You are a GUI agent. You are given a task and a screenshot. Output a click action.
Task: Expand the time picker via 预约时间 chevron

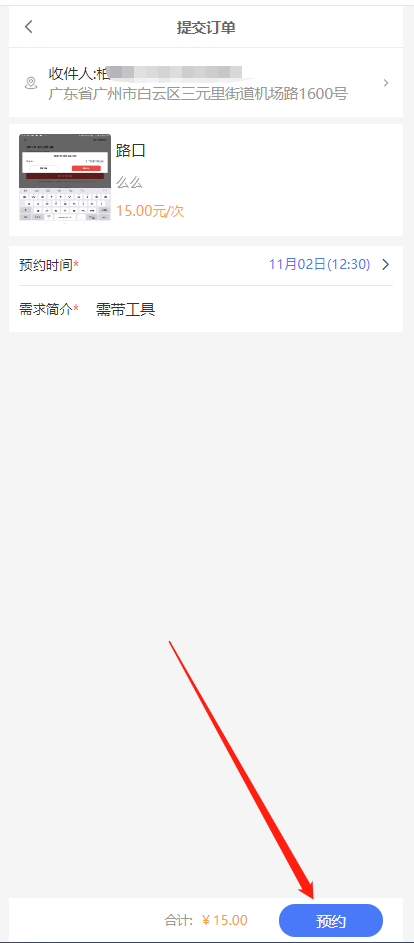point(386,265)
